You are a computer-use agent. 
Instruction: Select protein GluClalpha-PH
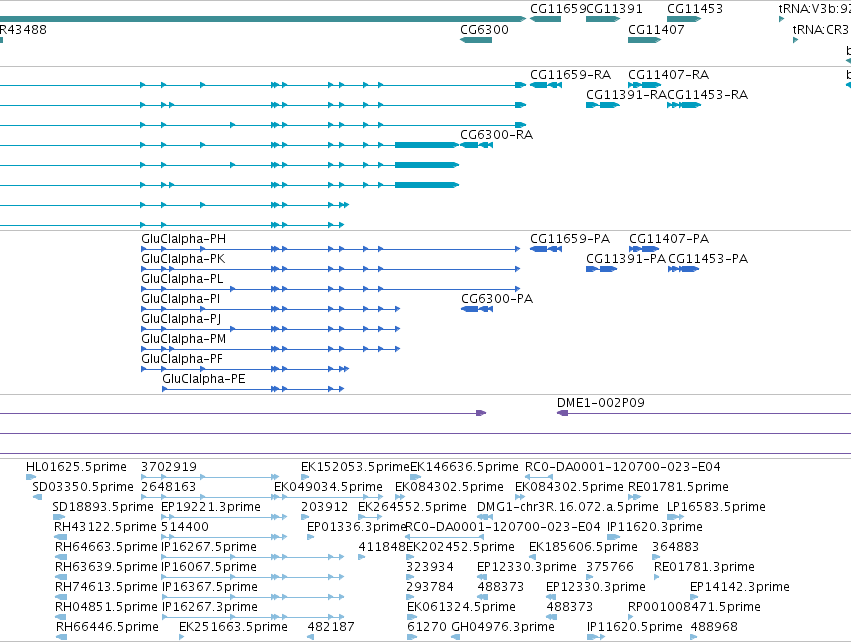[x=183, y=239]
